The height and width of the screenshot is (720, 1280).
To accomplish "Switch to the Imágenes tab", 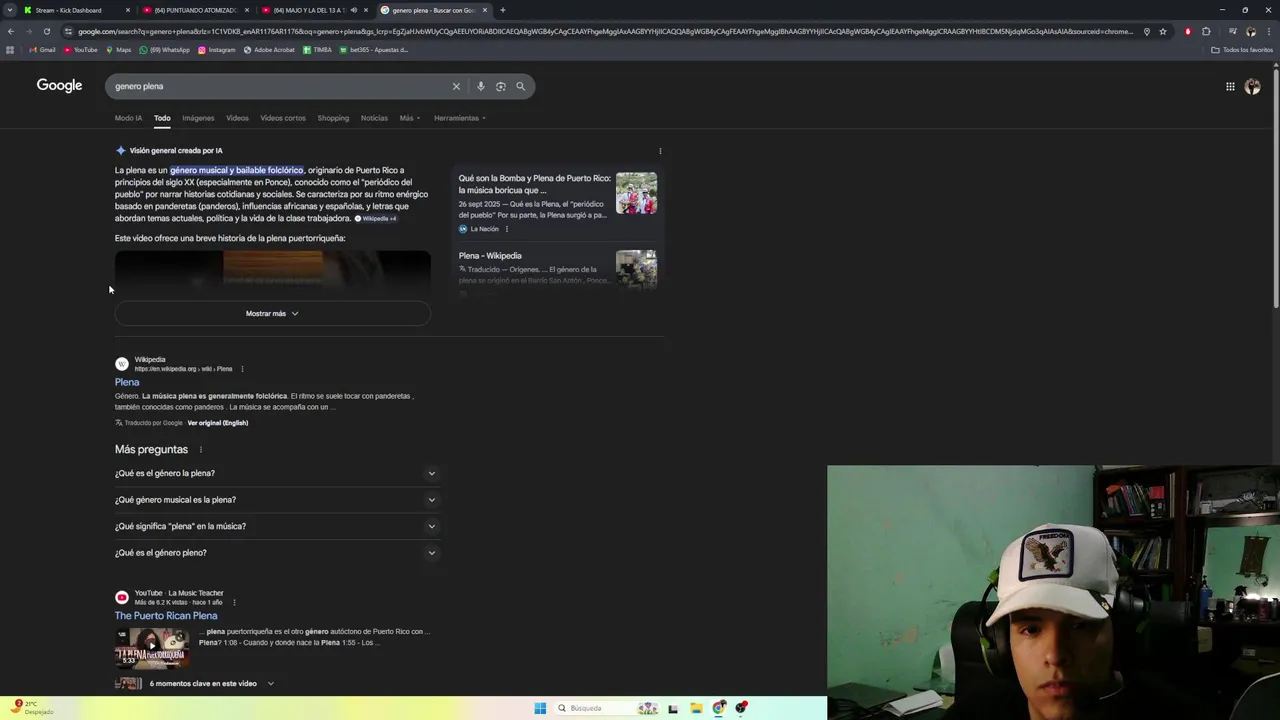I will tap(198, 118).
